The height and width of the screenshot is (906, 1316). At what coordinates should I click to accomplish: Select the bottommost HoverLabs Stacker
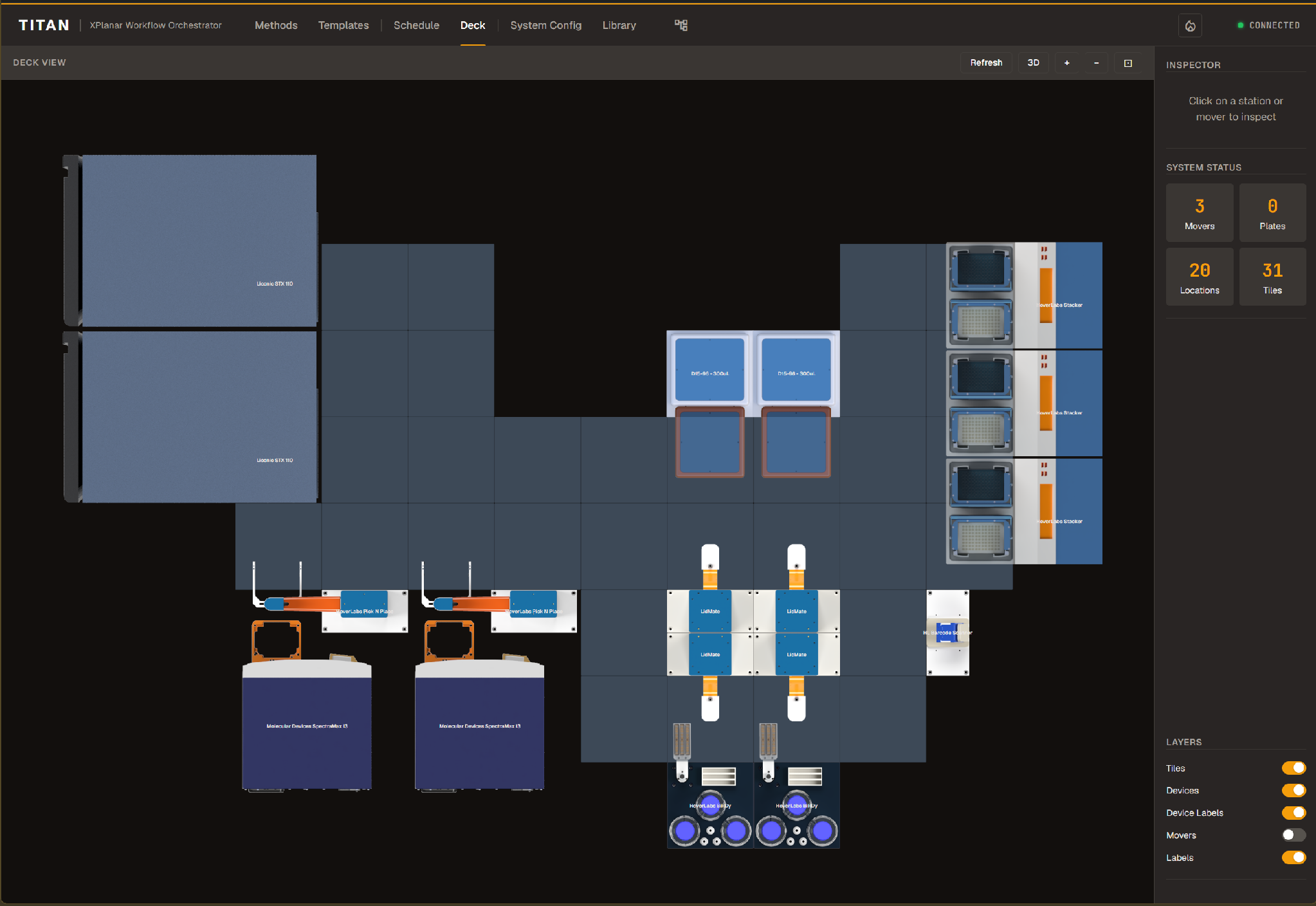pos(1024,512)
